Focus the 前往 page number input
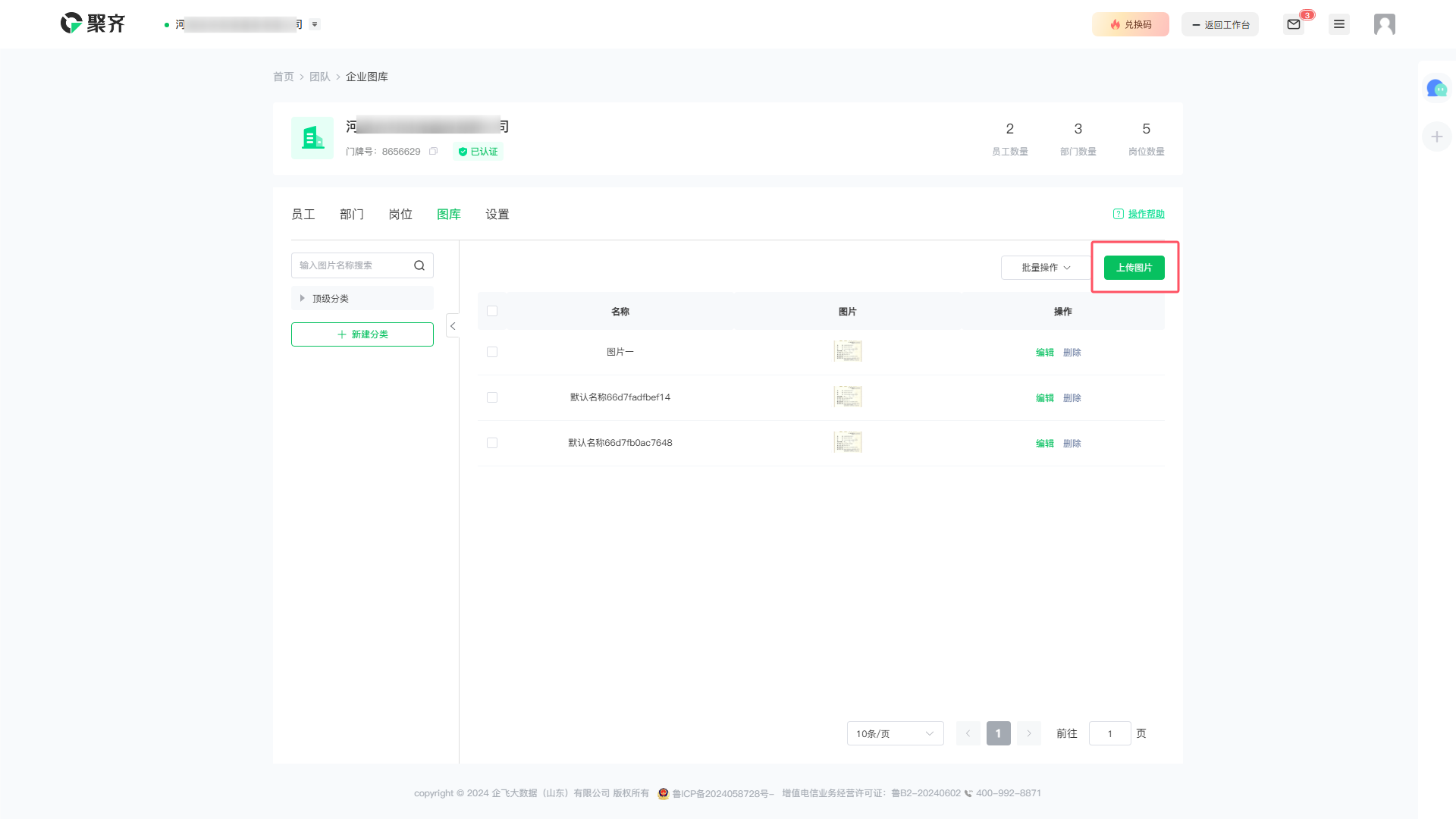This screenshot has width=1456, height=819. point(1110,733)
